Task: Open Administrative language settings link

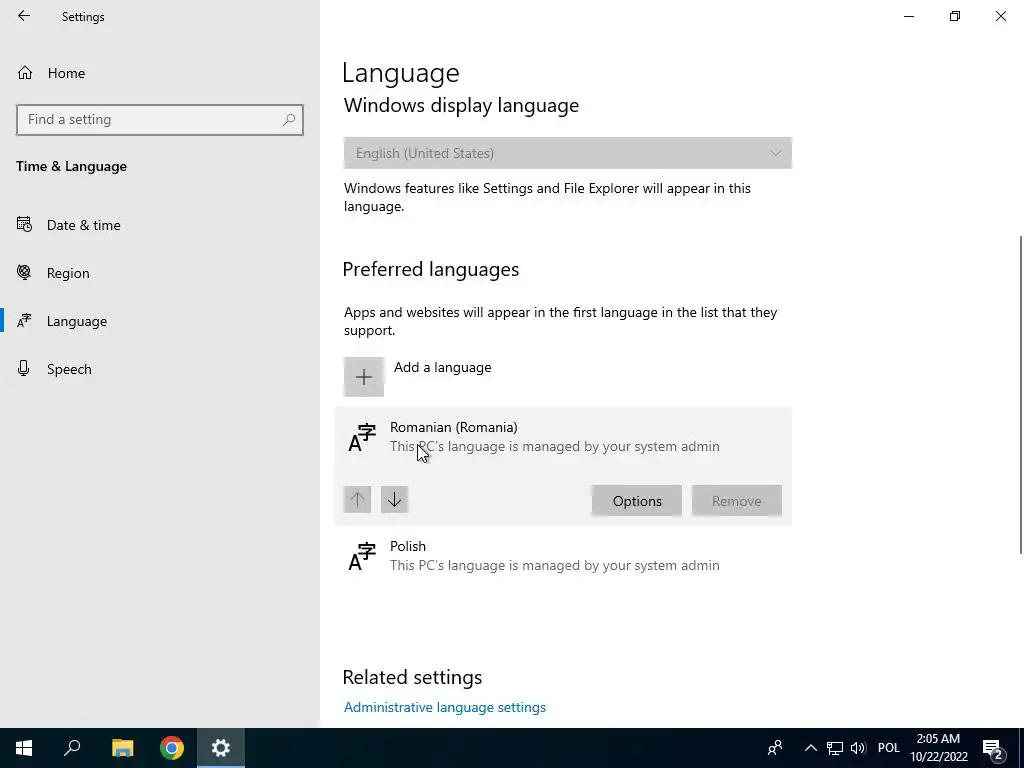Action: point(445,707)
